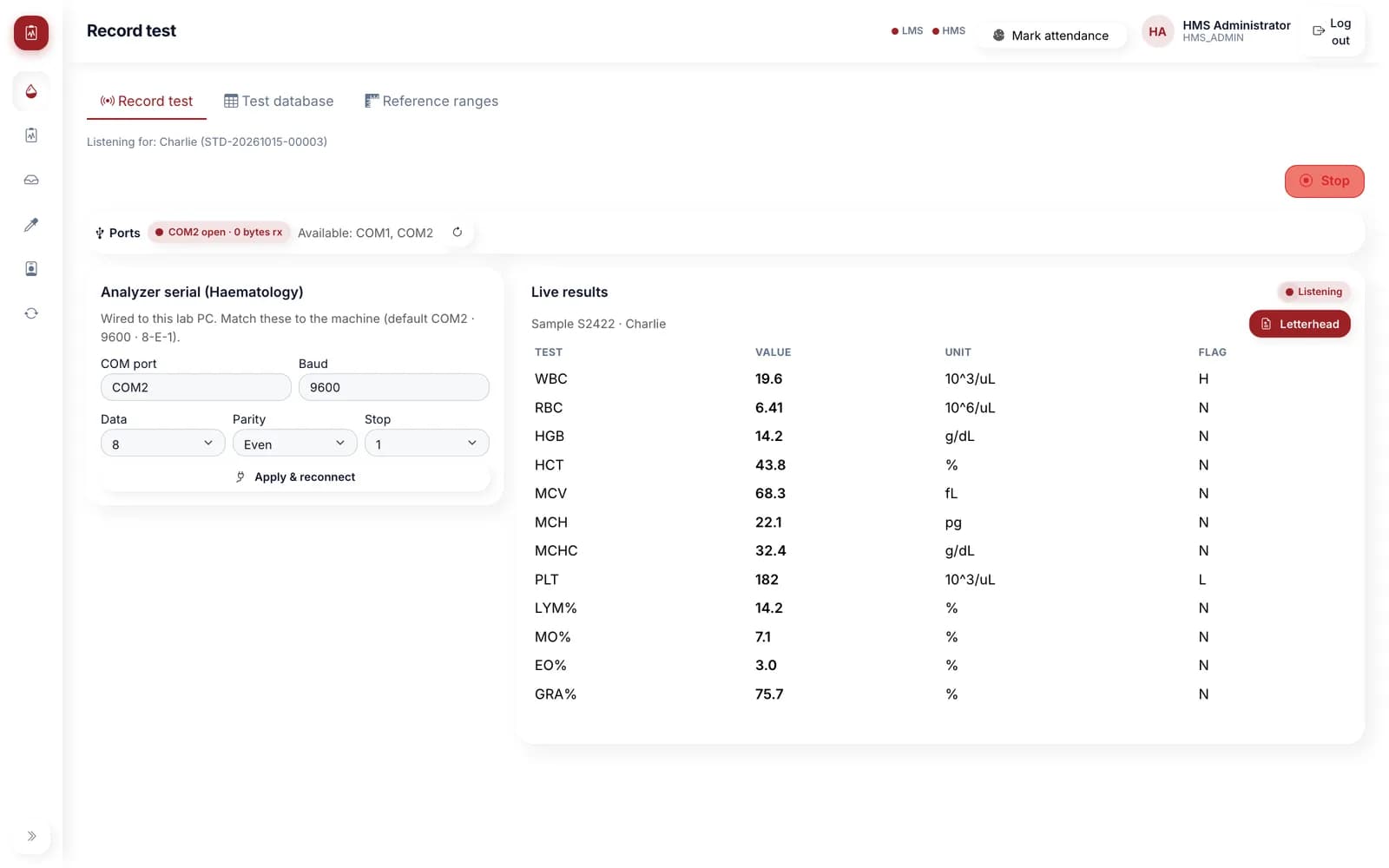Switch to the Reference ranges tab
Viewport: 1389px width, 868px height.
pos(431,101)
